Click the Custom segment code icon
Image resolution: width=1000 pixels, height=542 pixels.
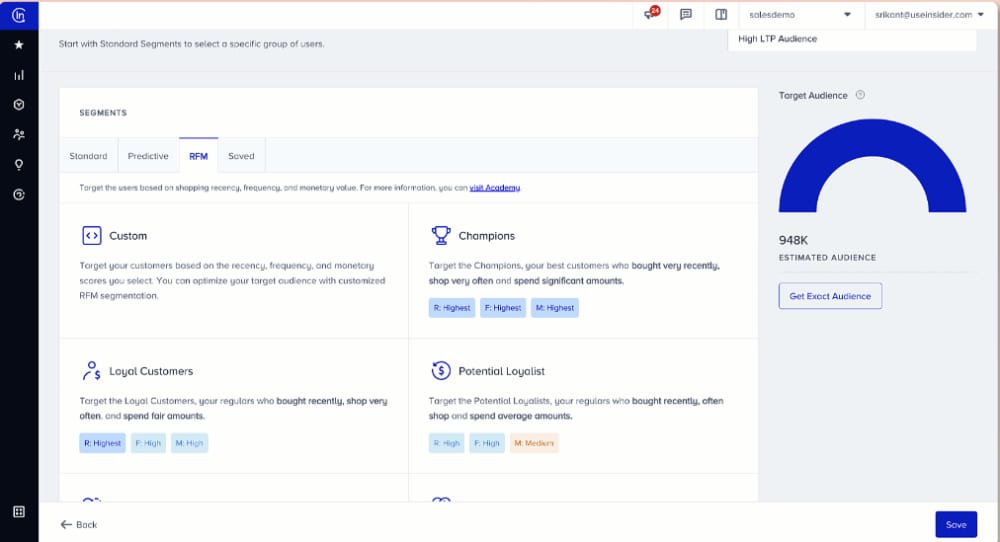(x=91, y=235)
